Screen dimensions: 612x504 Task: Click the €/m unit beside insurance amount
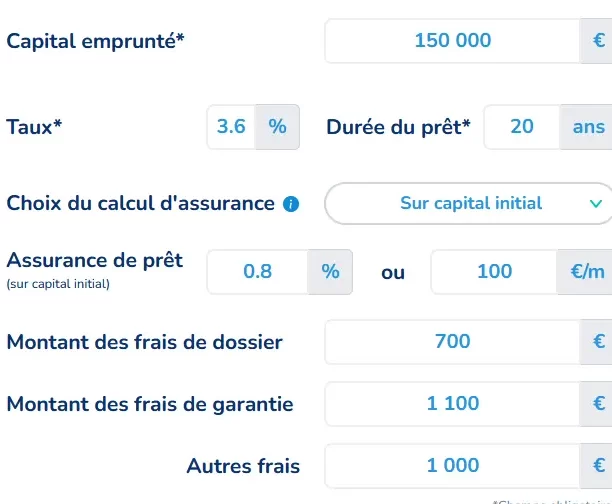586,271
